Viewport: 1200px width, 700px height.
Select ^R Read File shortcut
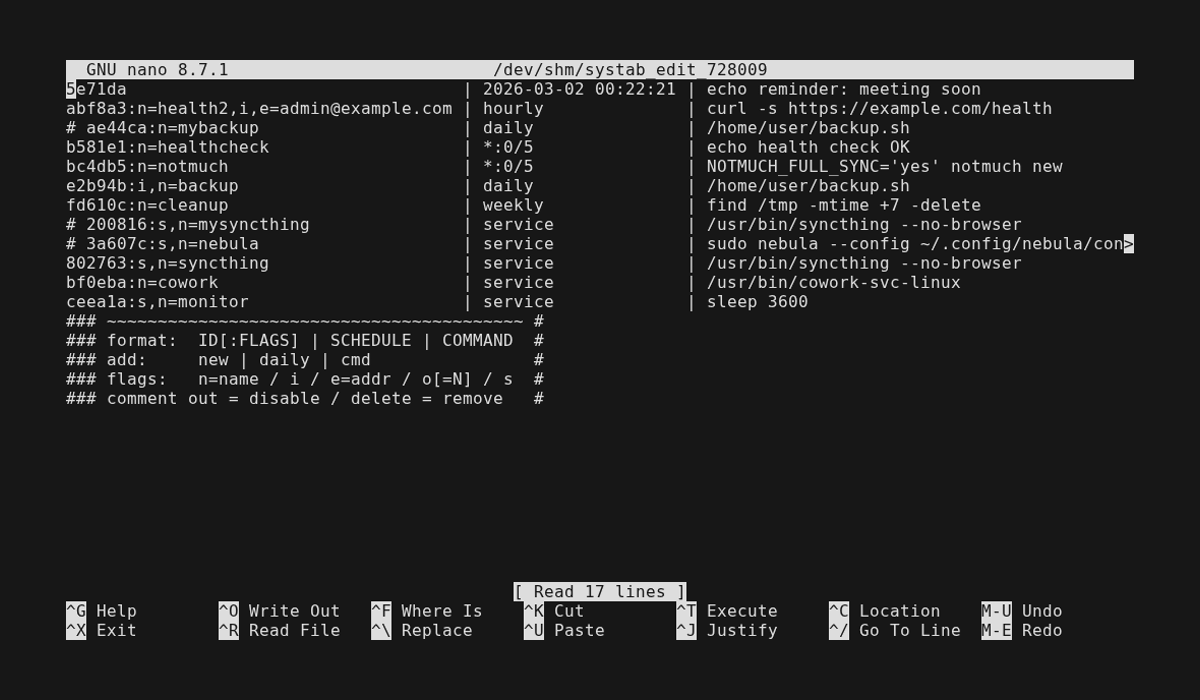279,630
